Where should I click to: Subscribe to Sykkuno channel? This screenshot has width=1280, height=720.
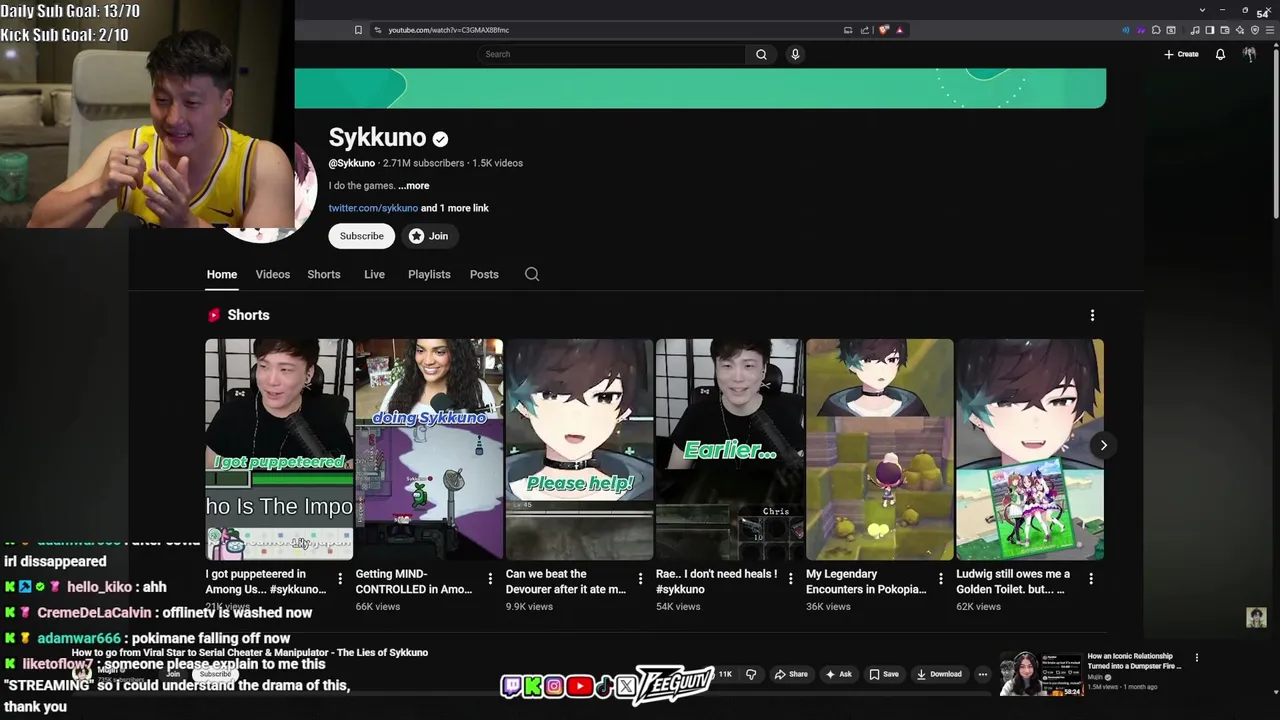[x=361, y=236]
